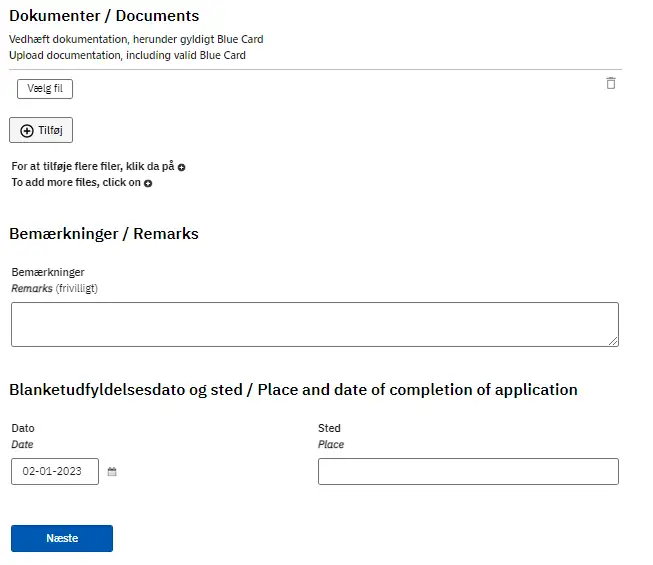
Task: Click into the Sted / Place input field
Action: (468, 471)
